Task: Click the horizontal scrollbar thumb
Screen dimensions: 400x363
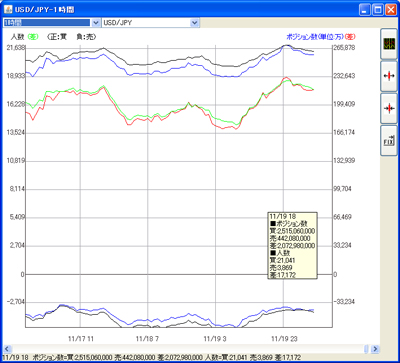Action: point(366,349)
